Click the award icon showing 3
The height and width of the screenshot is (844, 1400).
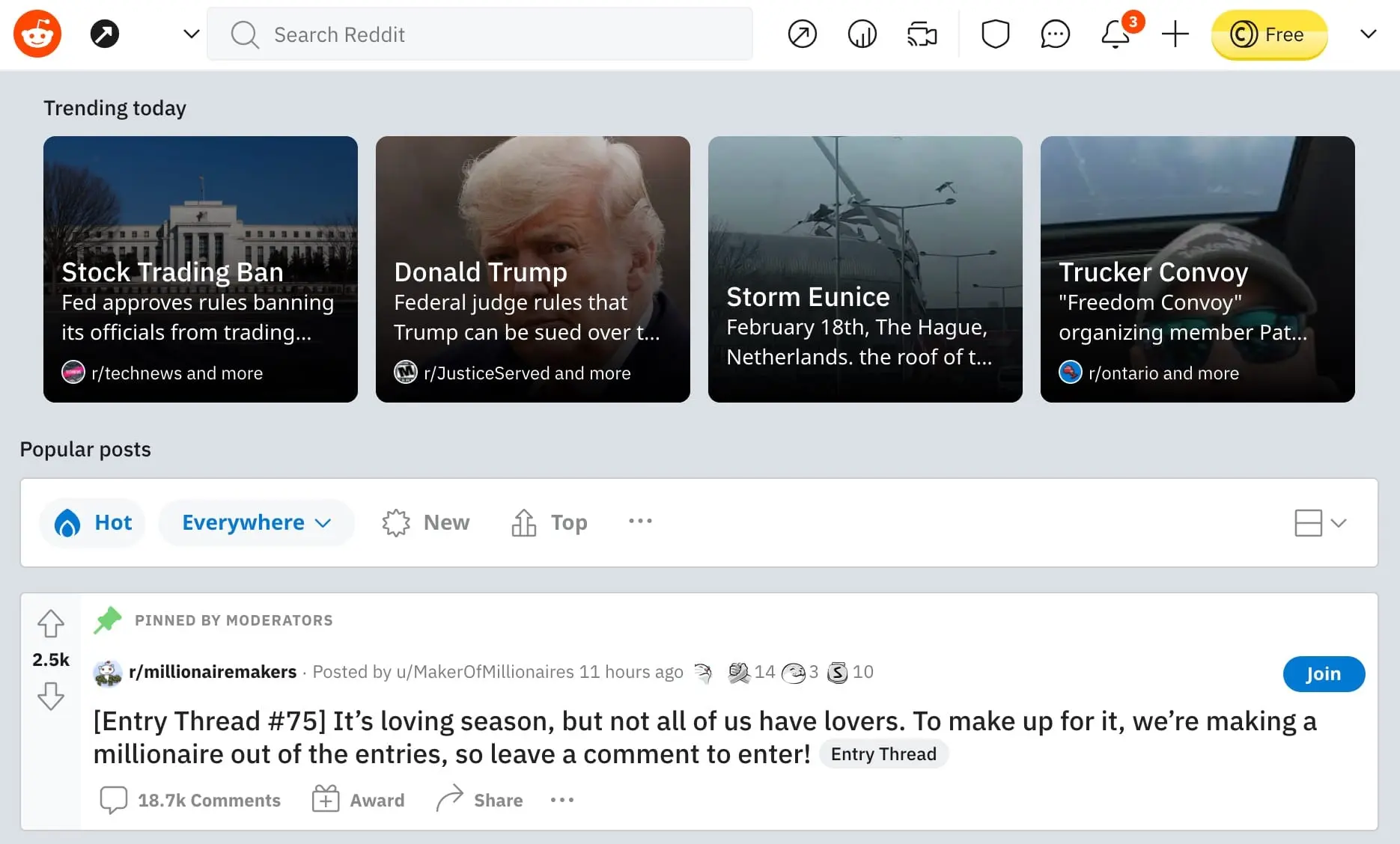click(x=794, y=673)
